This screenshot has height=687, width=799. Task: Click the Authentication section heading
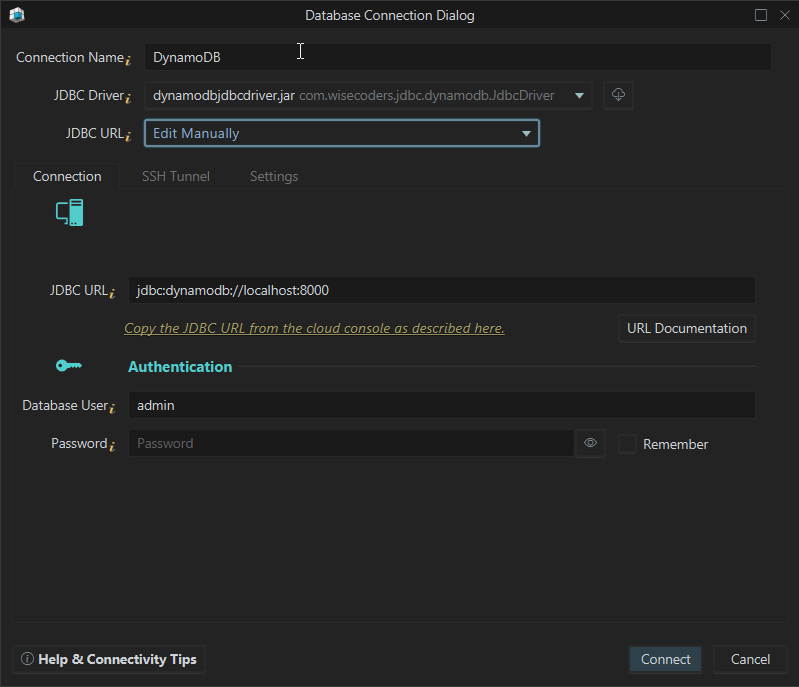click(x=180, y=366)
